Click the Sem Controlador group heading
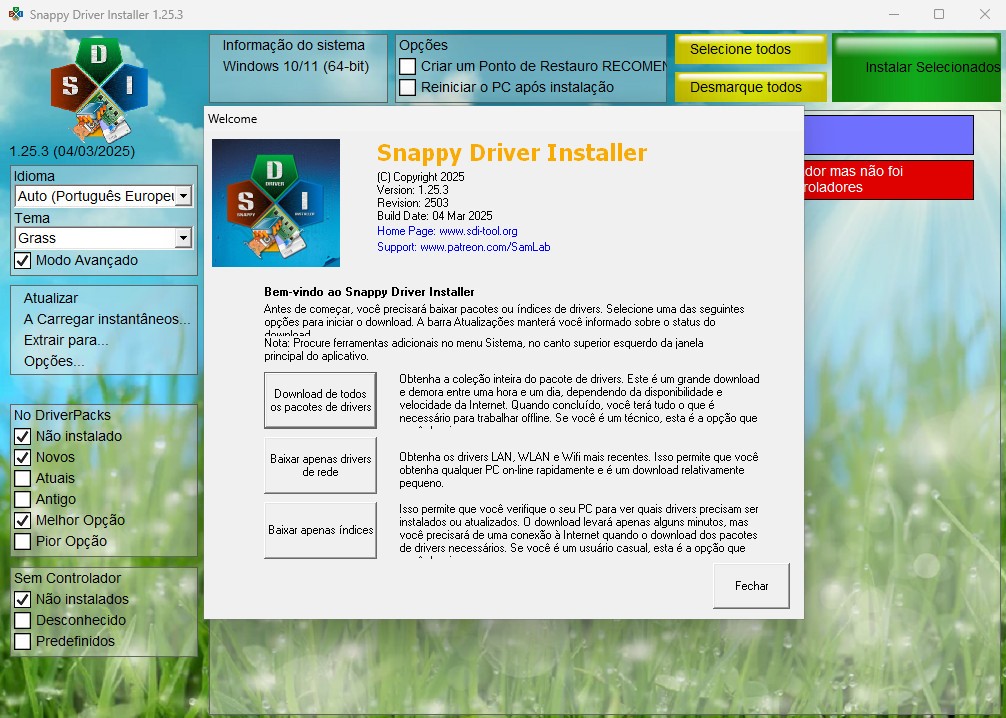Screen dimensions: 1006x718 [67, 578]
